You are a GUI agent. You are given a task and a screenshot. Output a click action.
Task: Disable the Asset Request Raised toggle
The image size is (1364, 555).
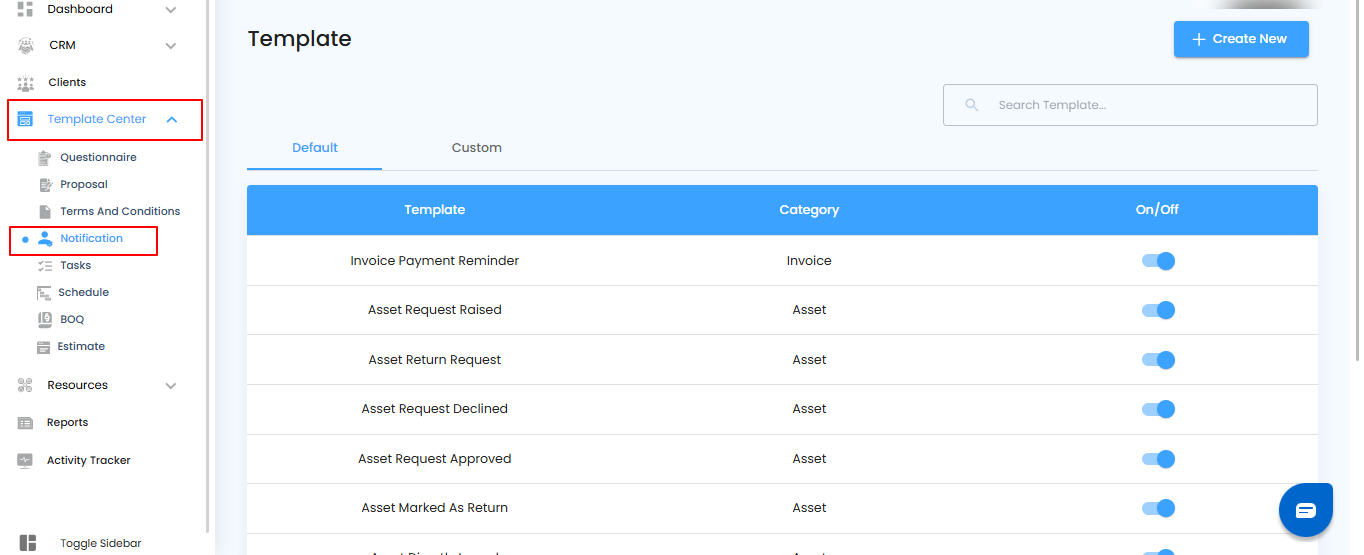tap(1158, 310)
